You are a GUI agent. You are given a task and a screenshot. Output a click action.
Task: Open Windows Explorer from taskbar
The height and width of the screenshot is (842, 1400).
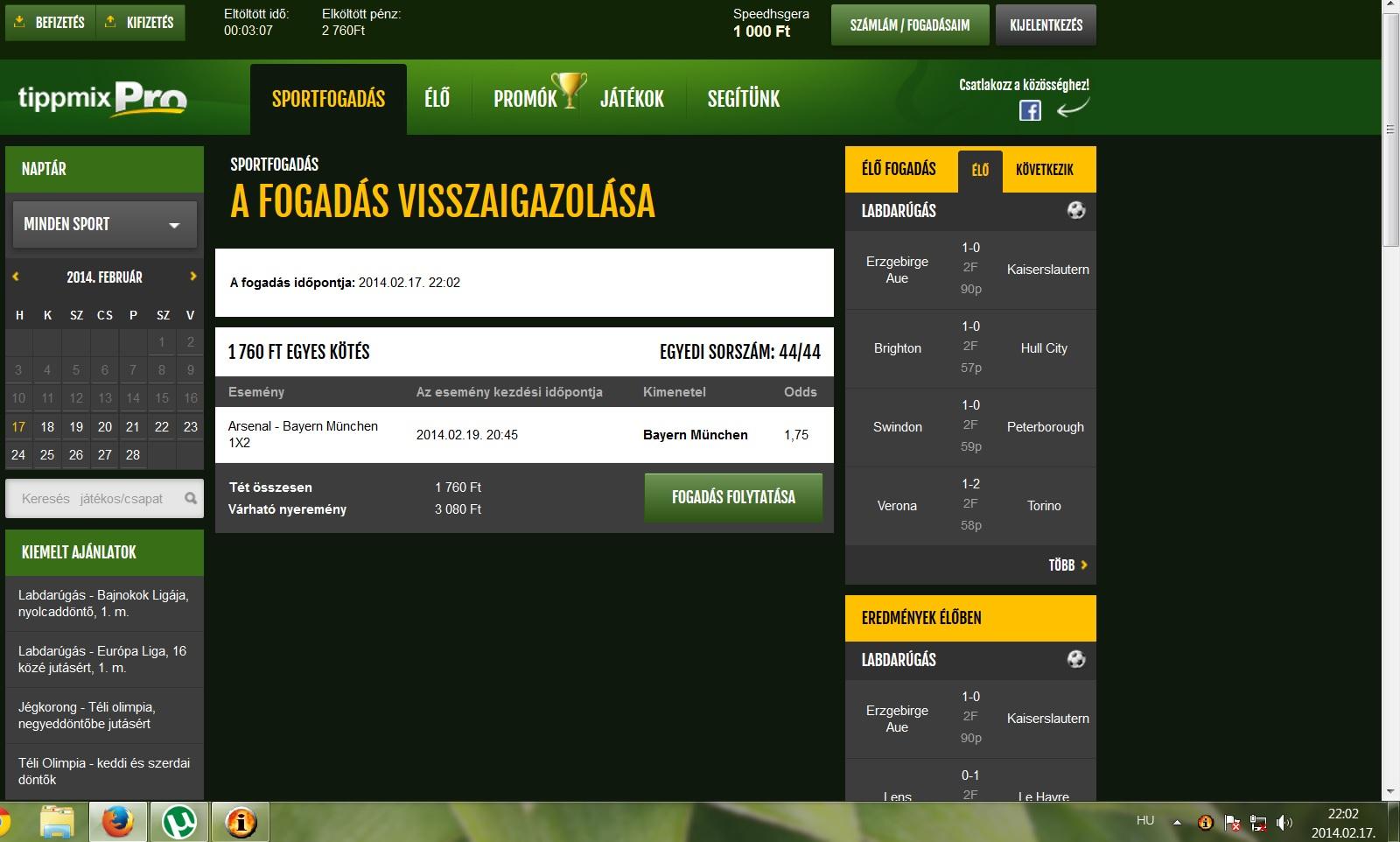click(x=58, y=822)
